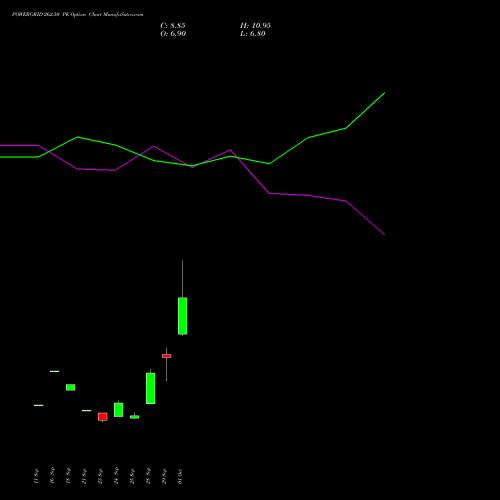Click the 21 Sep date label
The width and height of the screenshot is (500, 500).
(x=84, y=476)
